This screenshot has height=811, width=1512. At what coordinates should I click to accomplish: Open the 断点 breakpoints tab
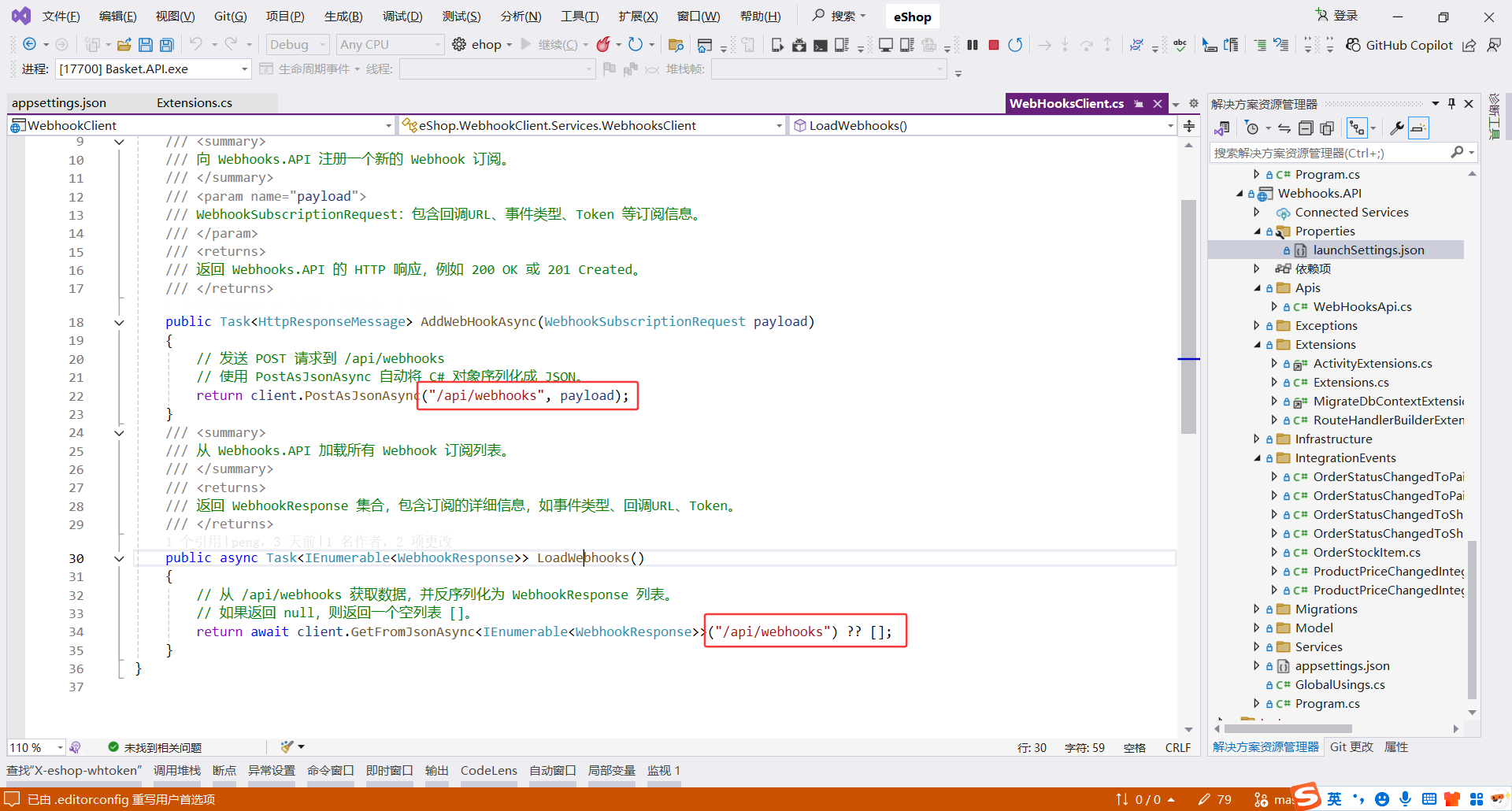pyautogui.click(x=224, y=771)
